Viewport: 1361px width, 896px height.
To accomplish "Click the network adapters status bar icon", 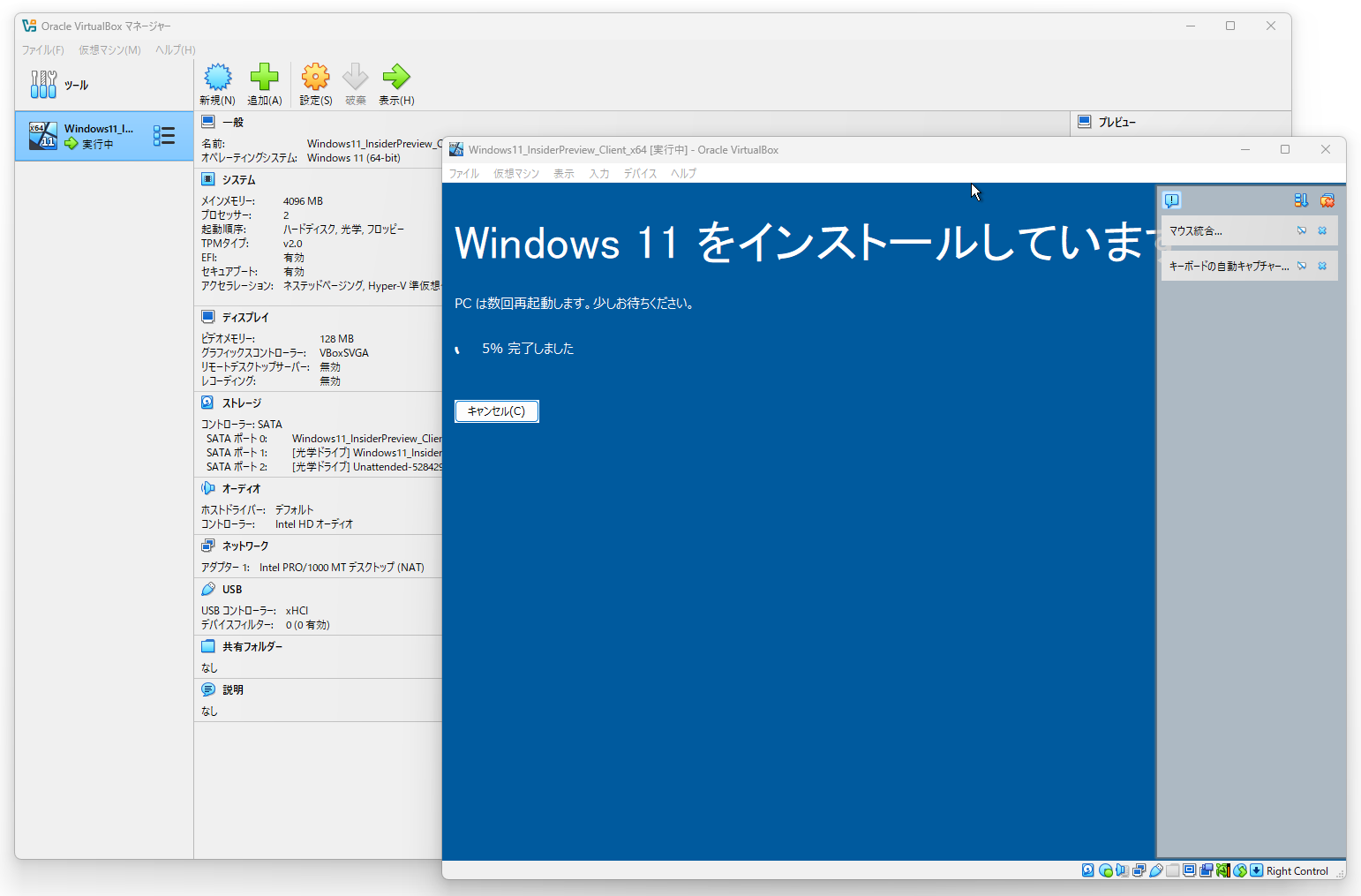I will pos(1139,870).
